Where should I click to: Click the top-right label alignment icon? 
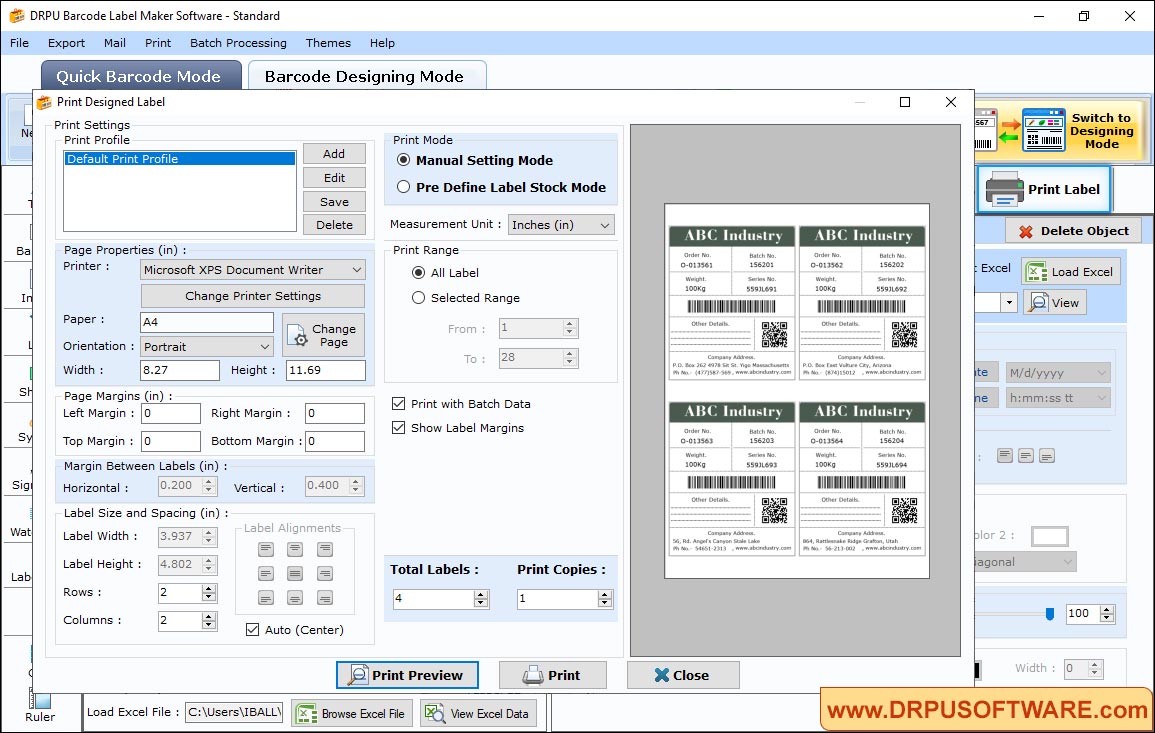(x=325, y=550)
